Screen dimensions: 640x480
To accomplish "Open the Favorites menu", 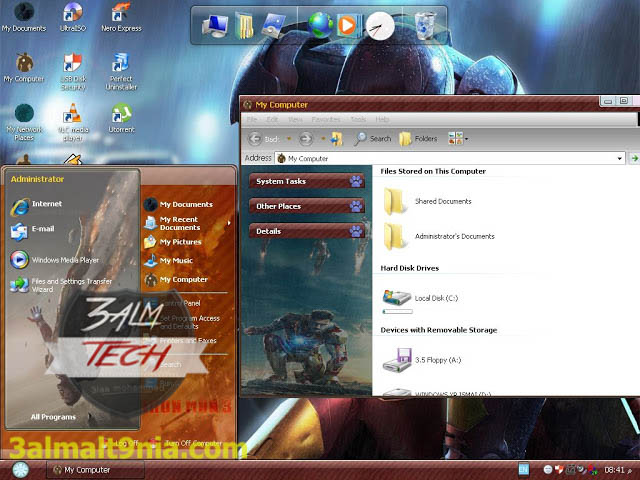I will [326, 119].
